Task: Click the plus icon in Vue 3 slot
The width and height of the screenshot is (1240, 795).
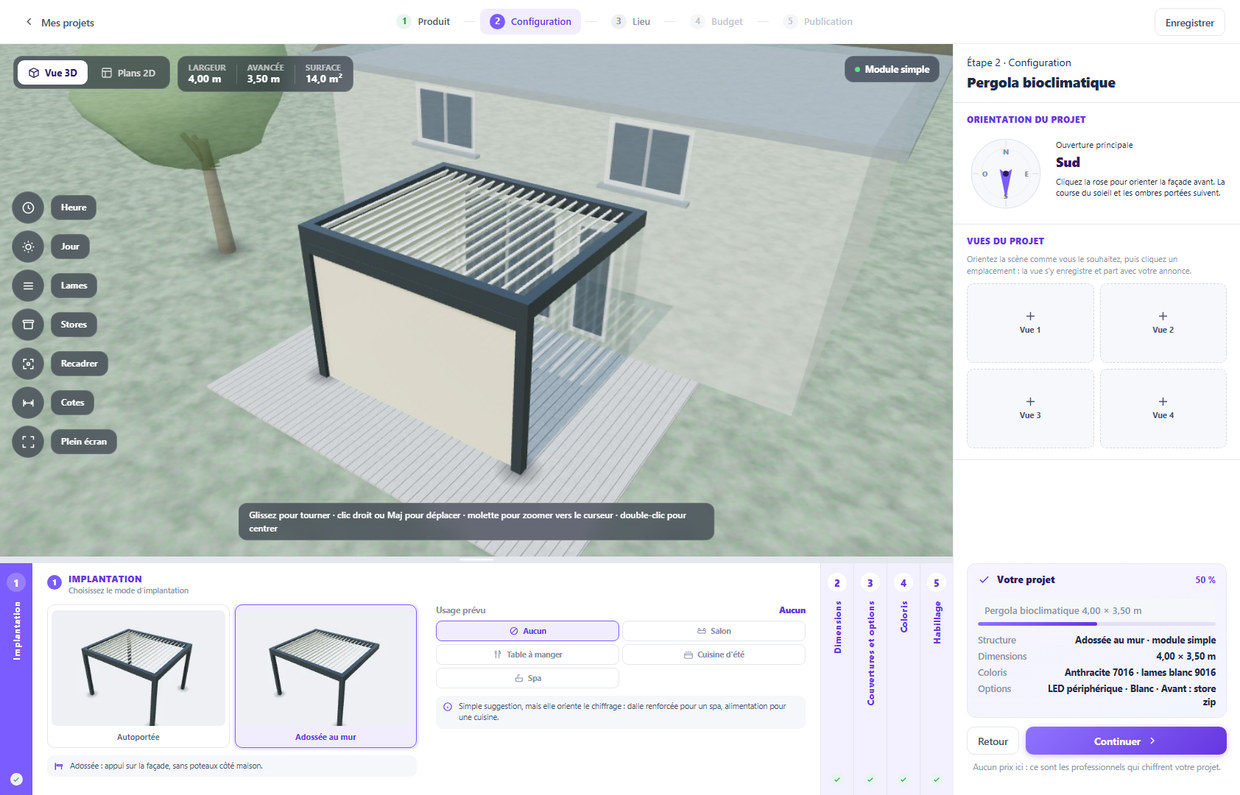Action: coord(1030,401)
